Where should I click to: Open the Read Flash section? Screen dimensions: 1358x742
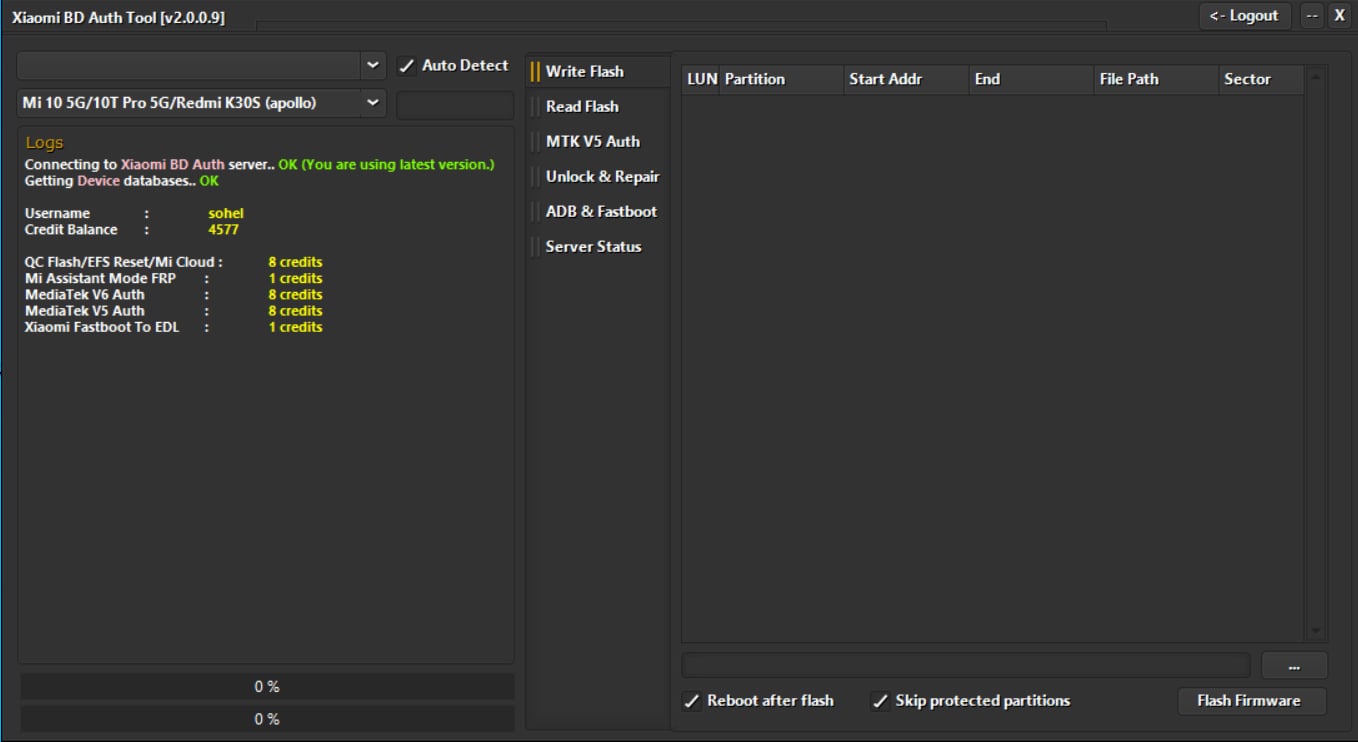click(581, 106)
